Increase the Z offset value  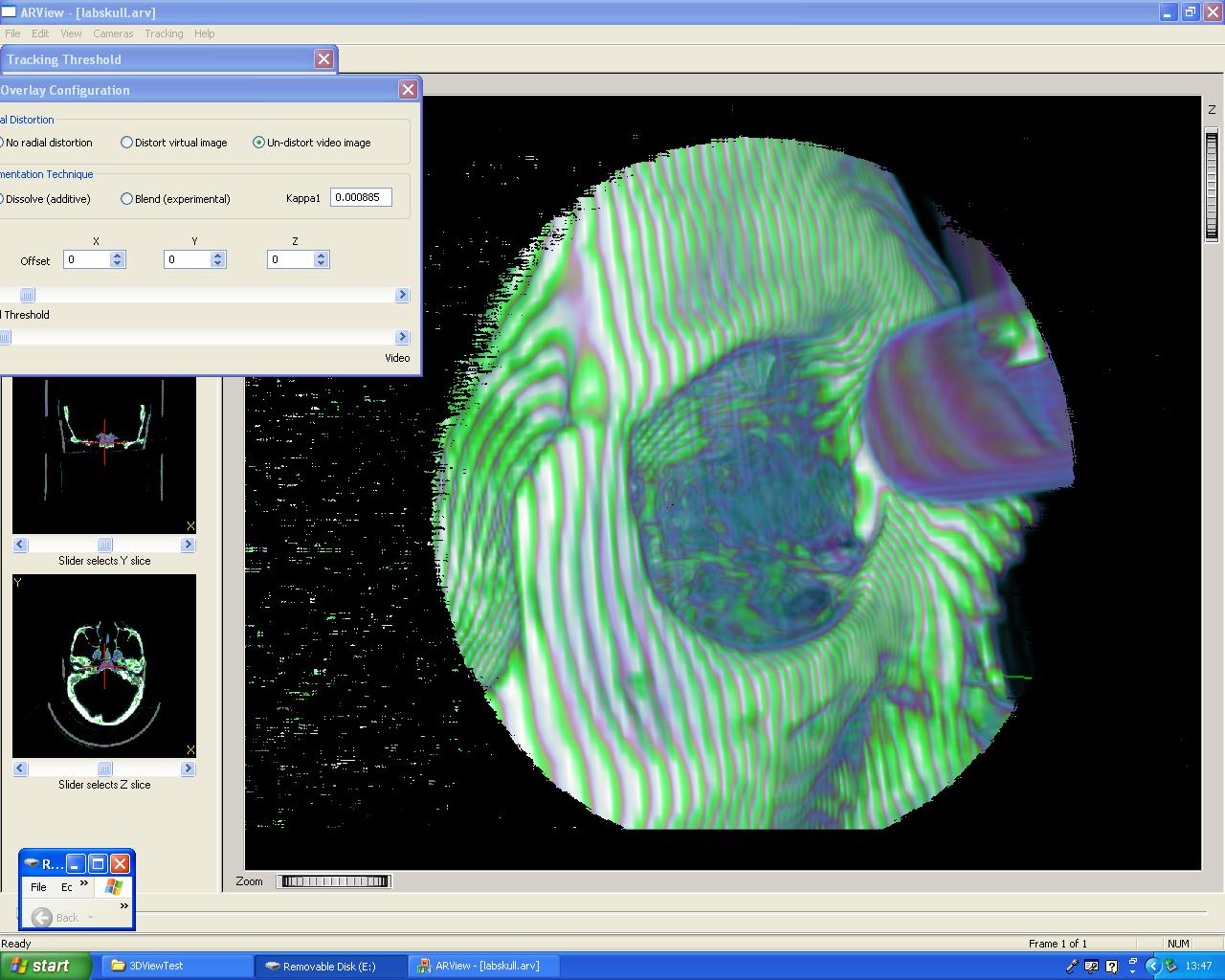[x=322, y=256]
